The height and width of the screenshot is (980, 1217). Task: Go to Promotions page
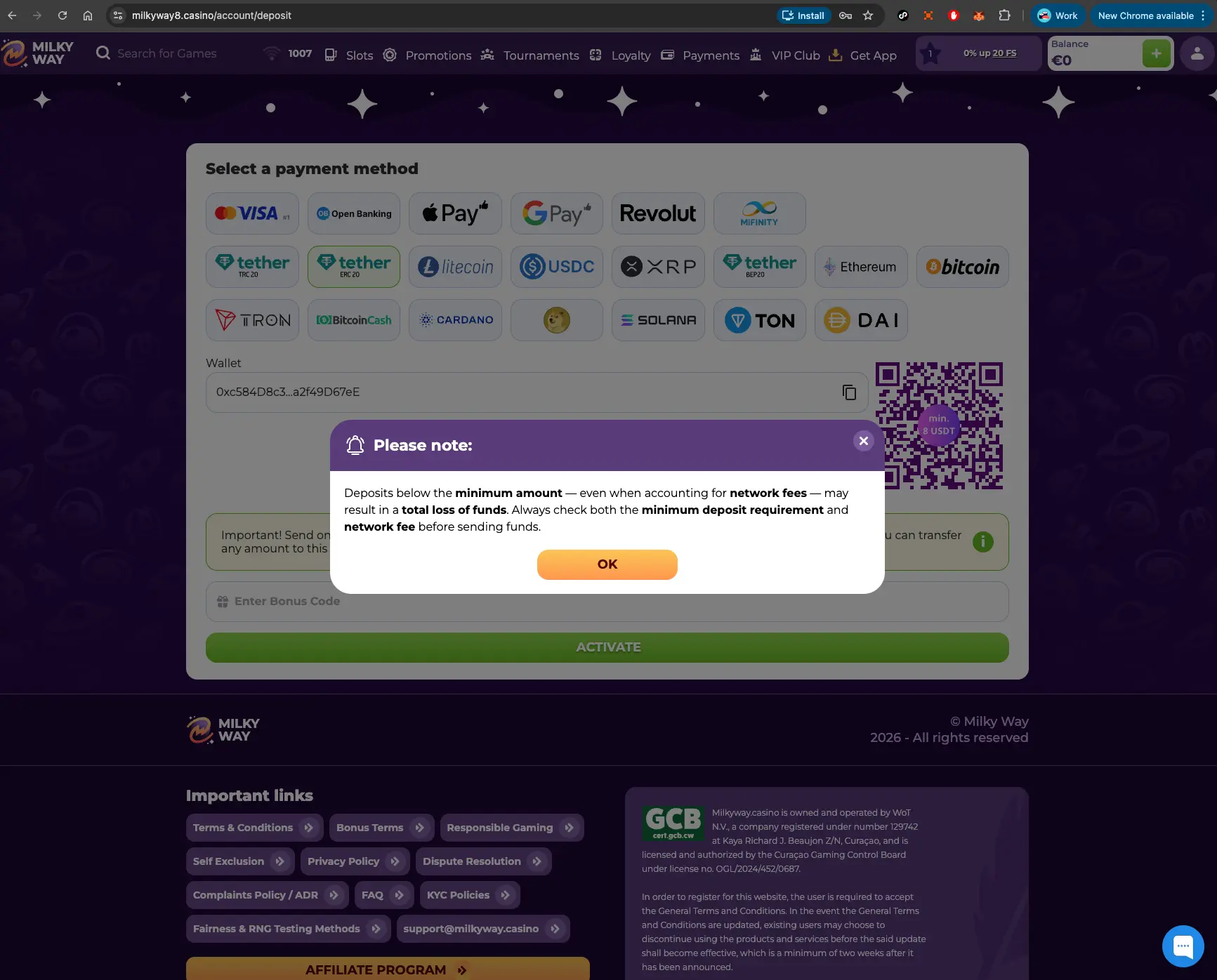click(x=427, y=55)
